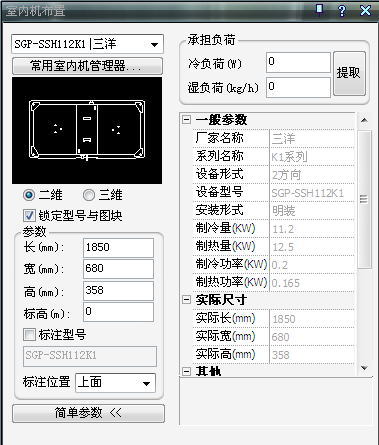
Task: Select the 制热量(KW) property row
Action: pyautogui.click(x=273, y=246)
